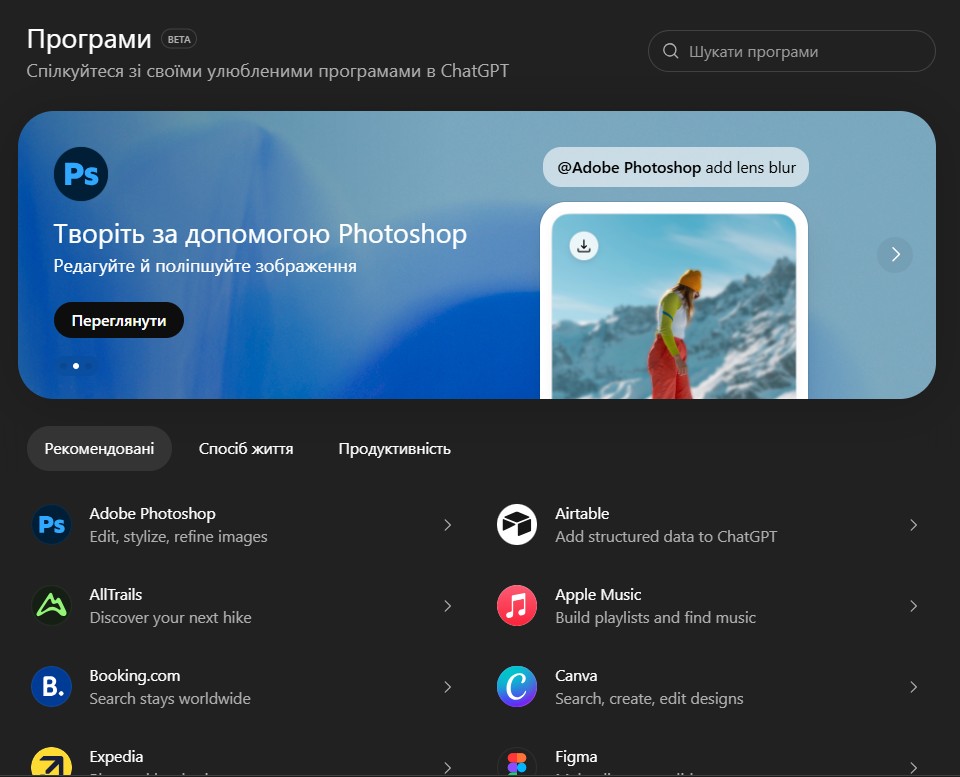Click the 'AllTrails' app name text
Viewport: 960px width, 777px height.
(x=116, y=594)
